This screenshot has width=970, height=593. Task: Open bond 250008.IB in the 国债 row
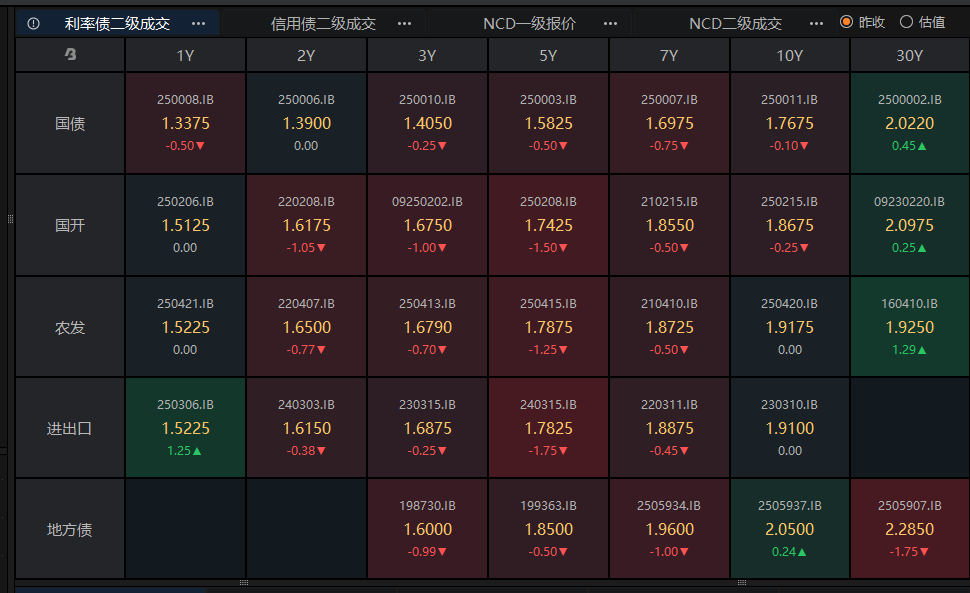tap(186, 123)
